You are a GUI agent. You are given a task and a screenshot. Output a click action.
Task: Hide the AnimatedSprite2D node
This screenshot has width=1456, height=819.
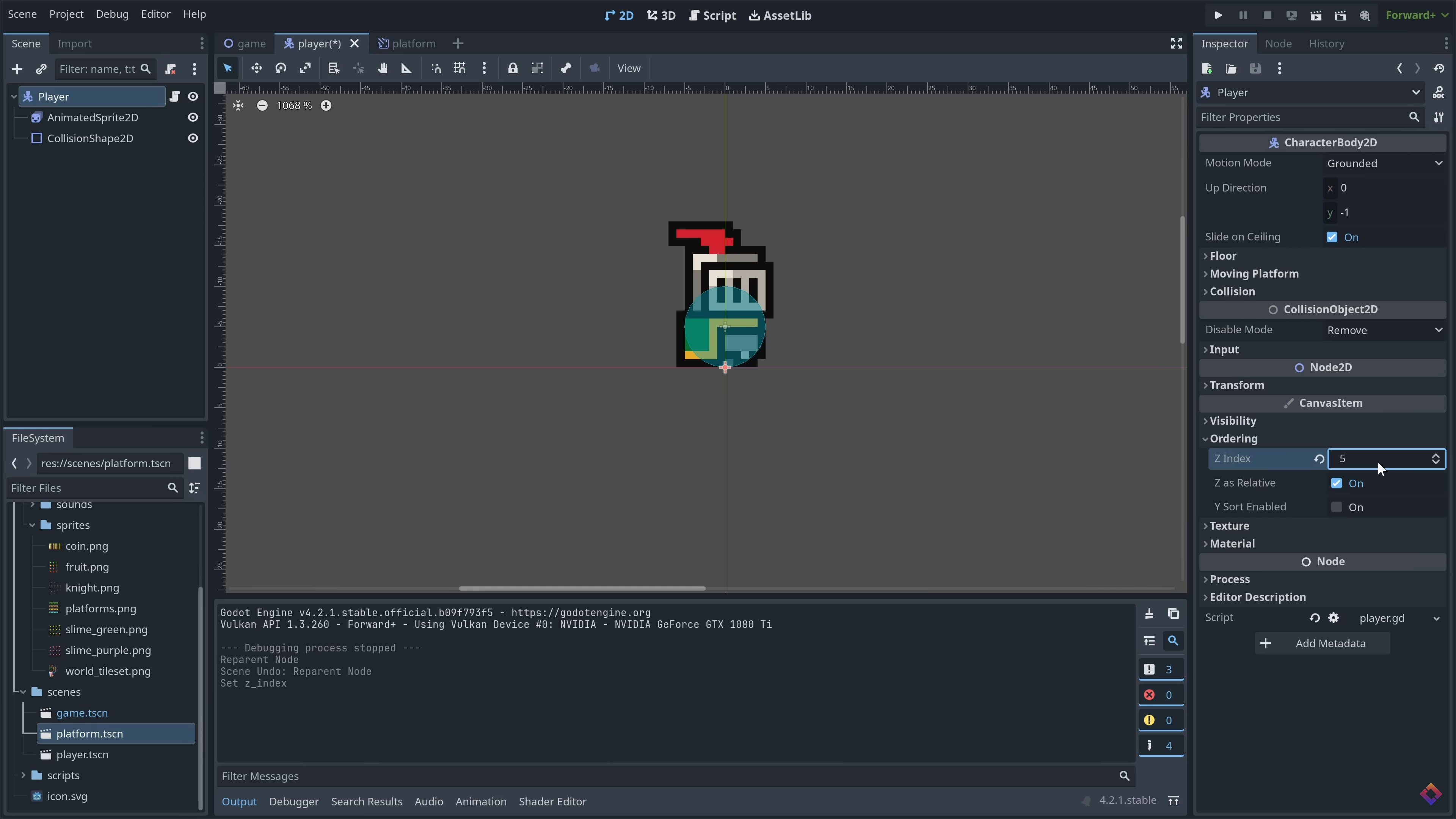coord(193,118)
